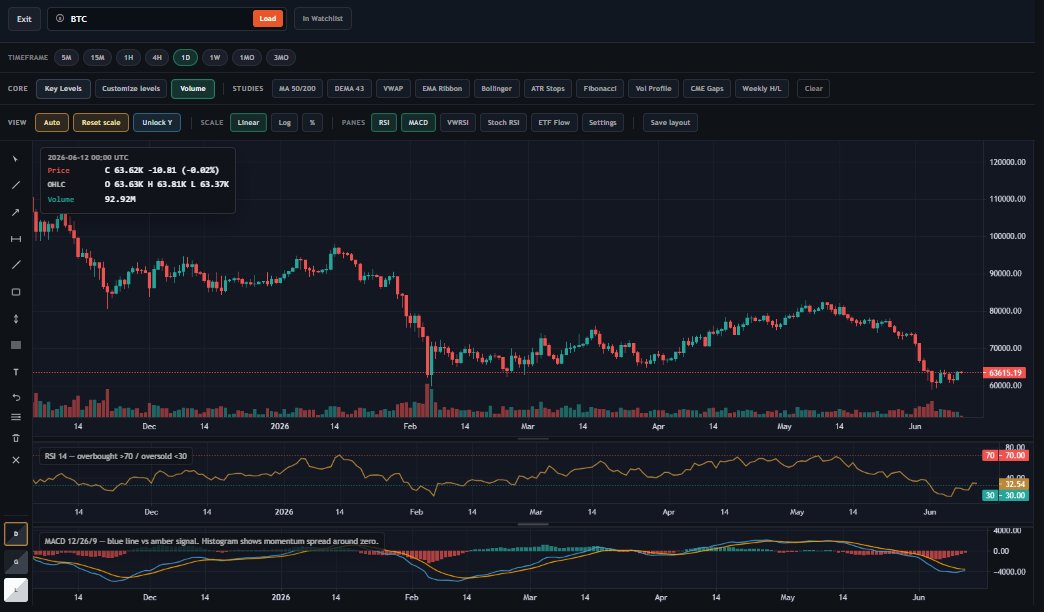Enable ATR Stops study
Viewport: 1044px width, 612px height.
coord(548,89)
